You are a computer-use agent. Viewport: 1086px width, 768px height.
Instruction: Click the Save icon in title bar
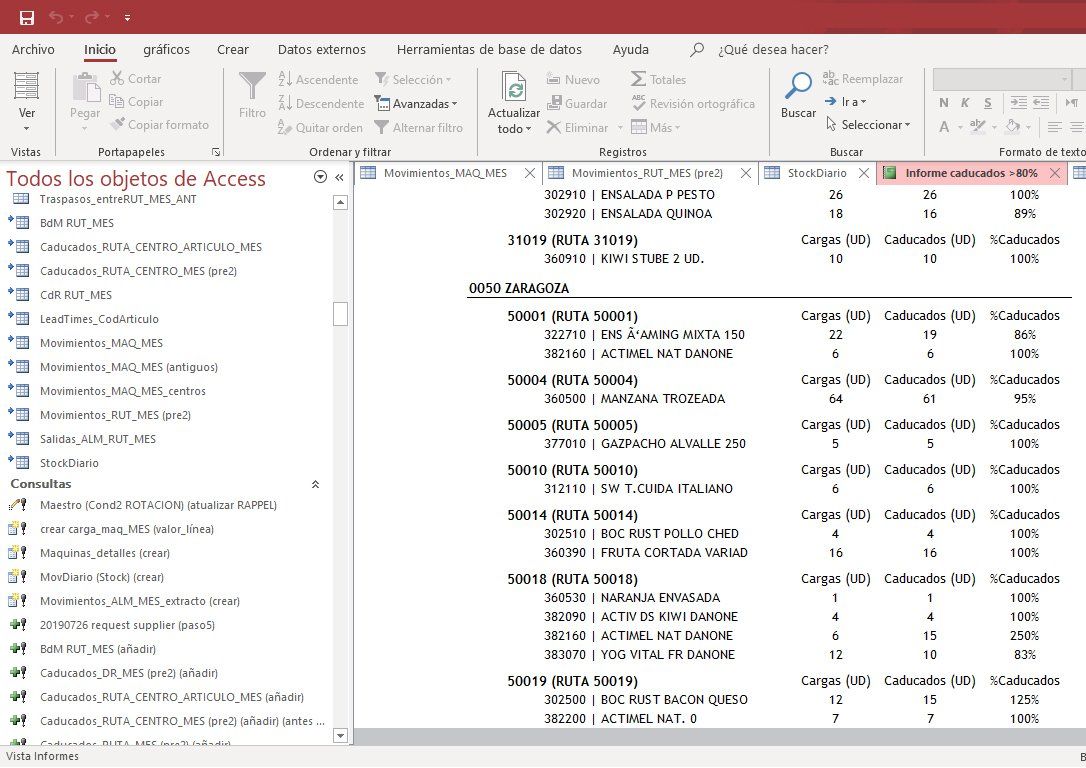[x=26, y=18]
